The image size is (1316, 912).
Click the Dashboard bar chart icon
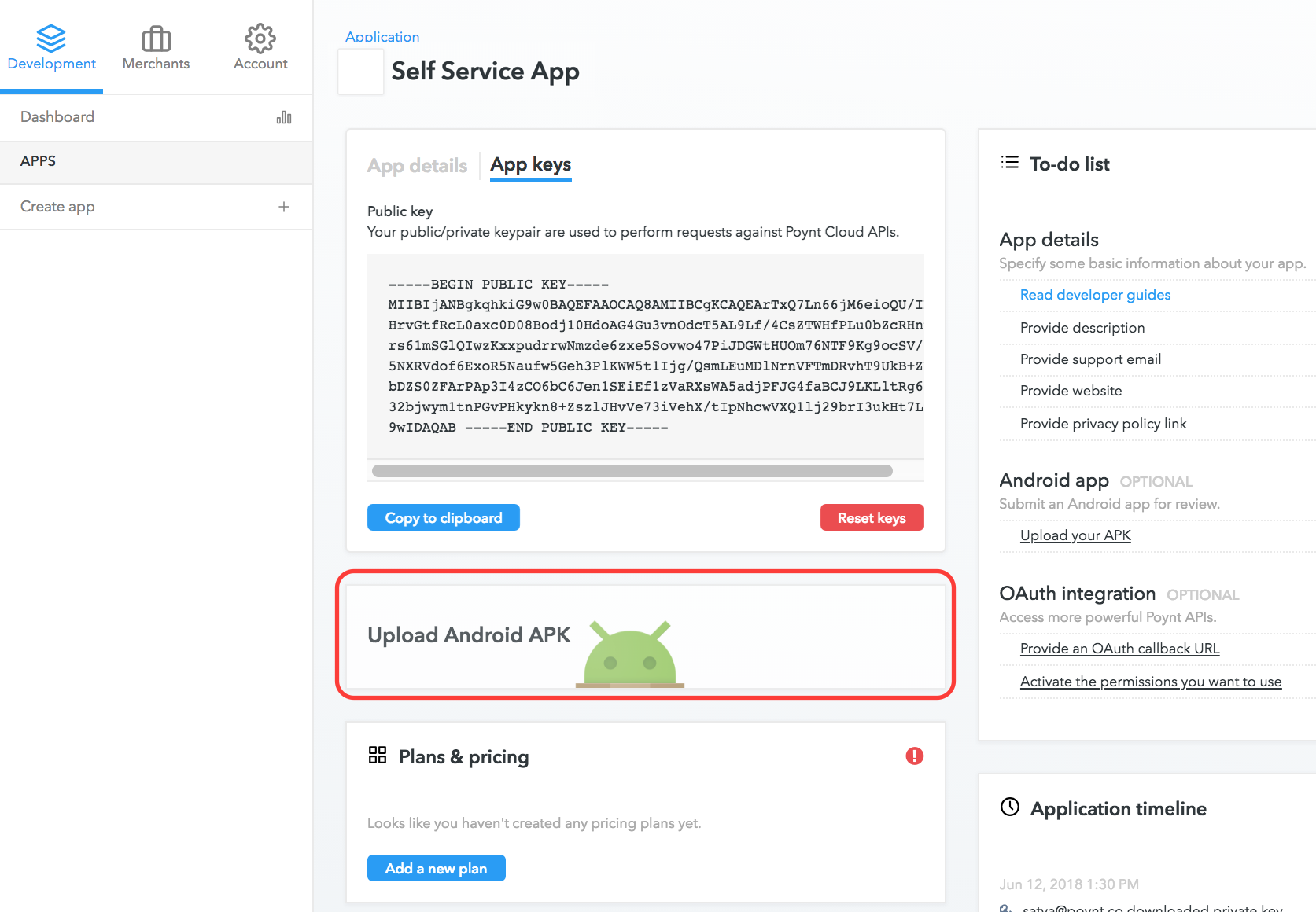click(284, 117)
